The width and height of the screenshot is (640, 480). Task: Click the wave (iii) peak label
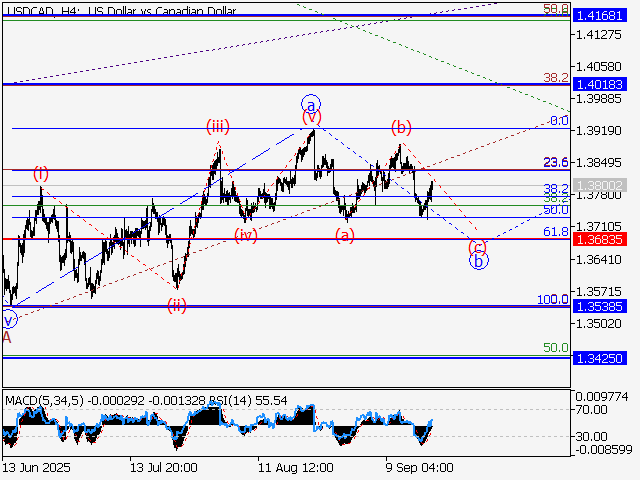point(219,126)
